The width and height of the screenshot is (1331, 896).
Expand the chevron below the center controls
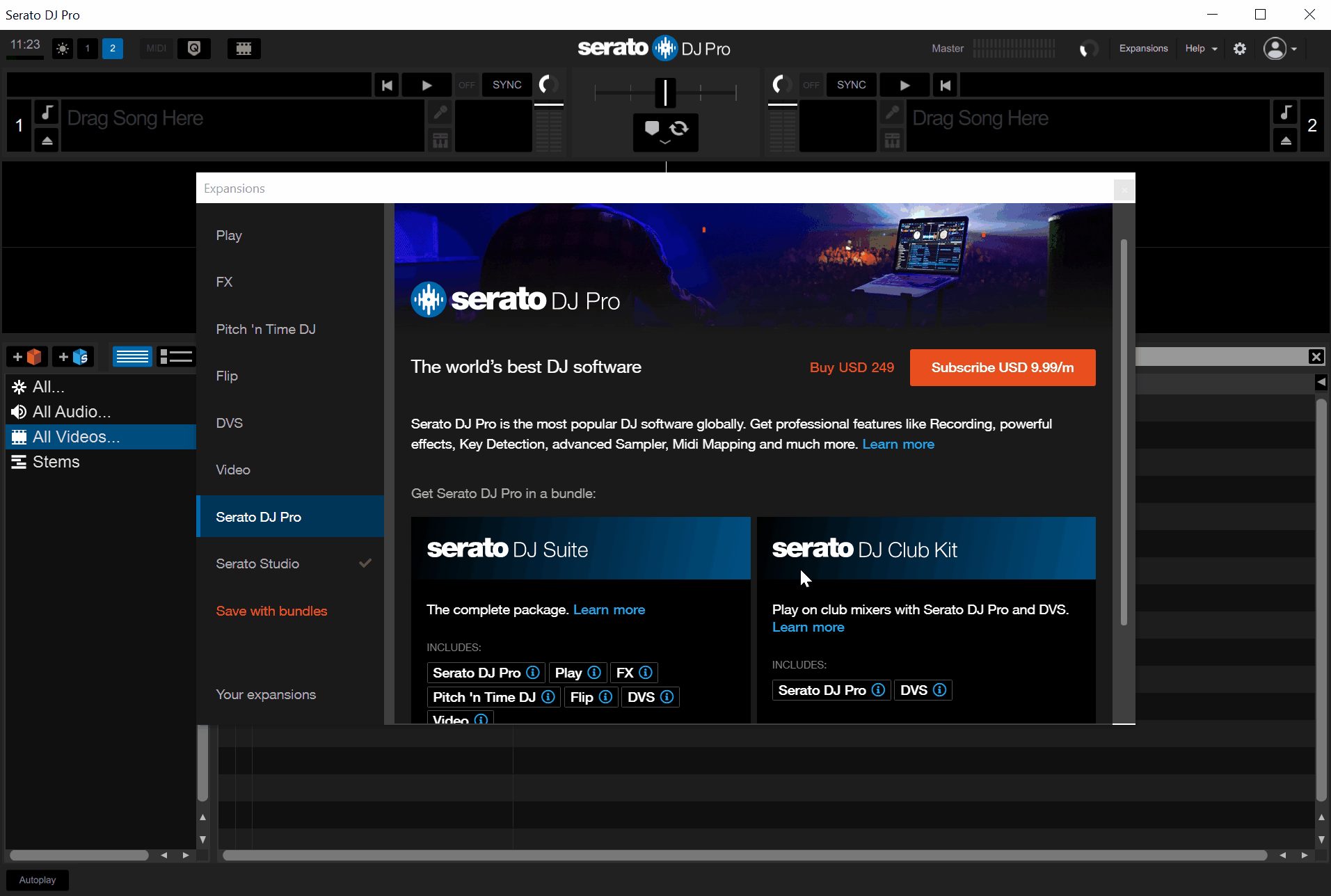(665, 142)
